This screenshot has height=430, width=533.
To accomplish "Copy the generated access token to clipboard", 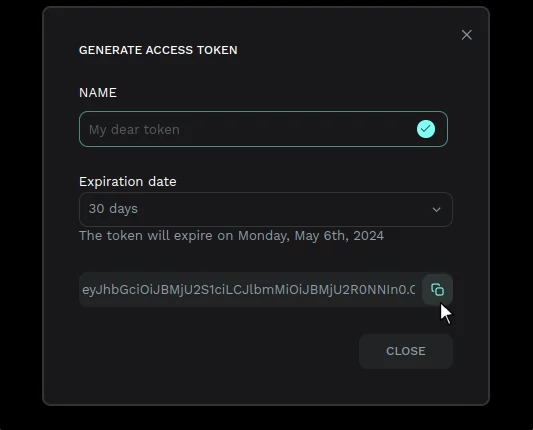I will point(437,290).
